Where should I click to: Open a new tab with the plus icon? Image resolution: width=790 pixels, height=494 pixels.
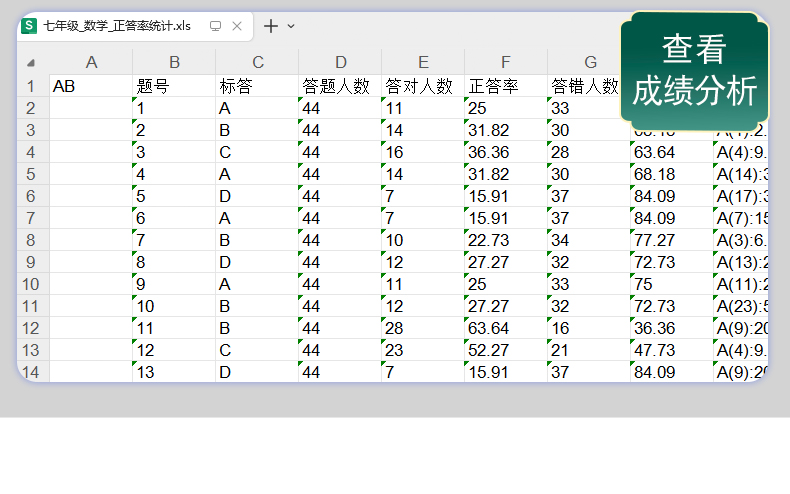(x=270, y=26)
